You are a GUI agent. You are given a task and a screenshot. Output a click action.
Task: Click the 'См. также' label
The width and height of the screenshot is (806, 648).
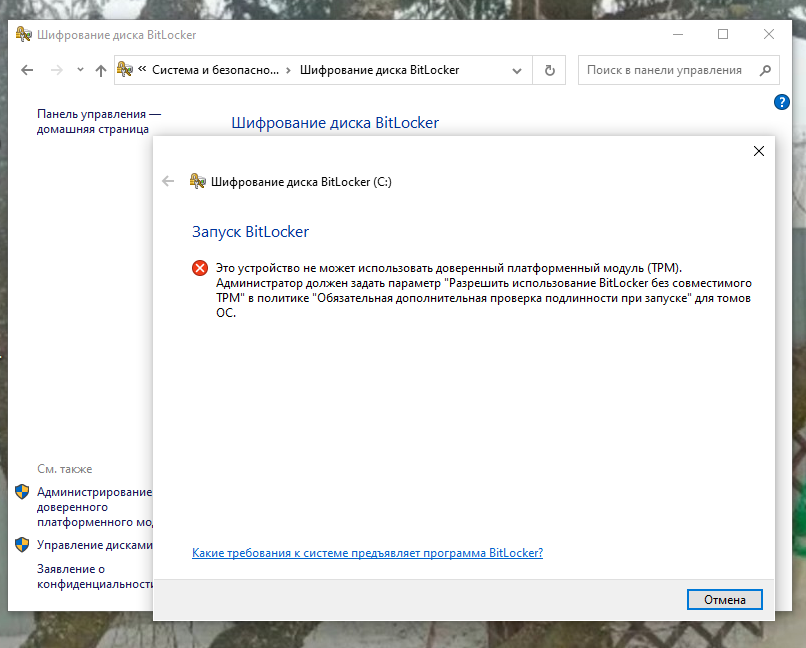coord(65,469)
